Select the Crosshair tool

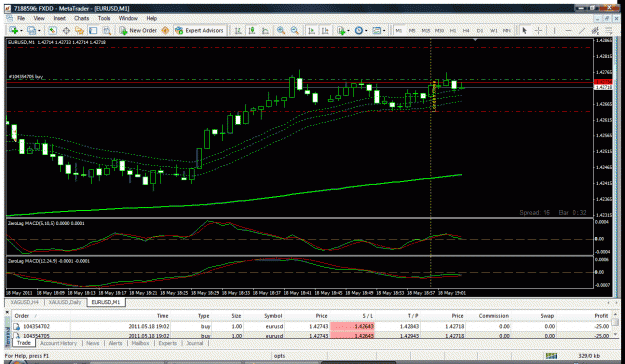(x=538, y=30)
